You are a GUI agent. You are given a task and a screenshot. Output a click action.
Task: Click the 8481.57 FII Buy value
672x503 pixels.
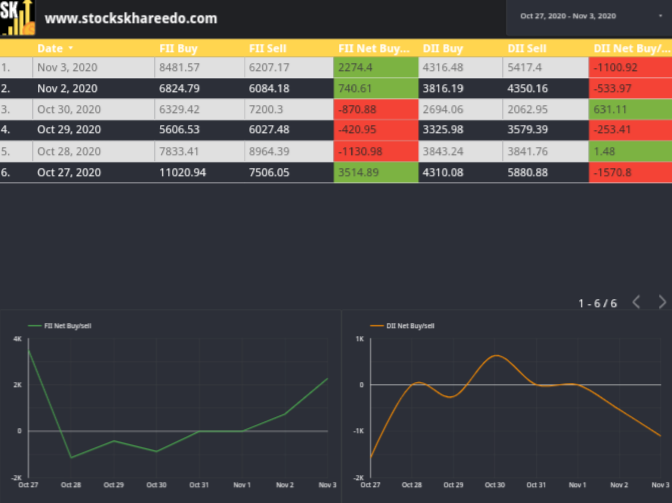point(179,67)
